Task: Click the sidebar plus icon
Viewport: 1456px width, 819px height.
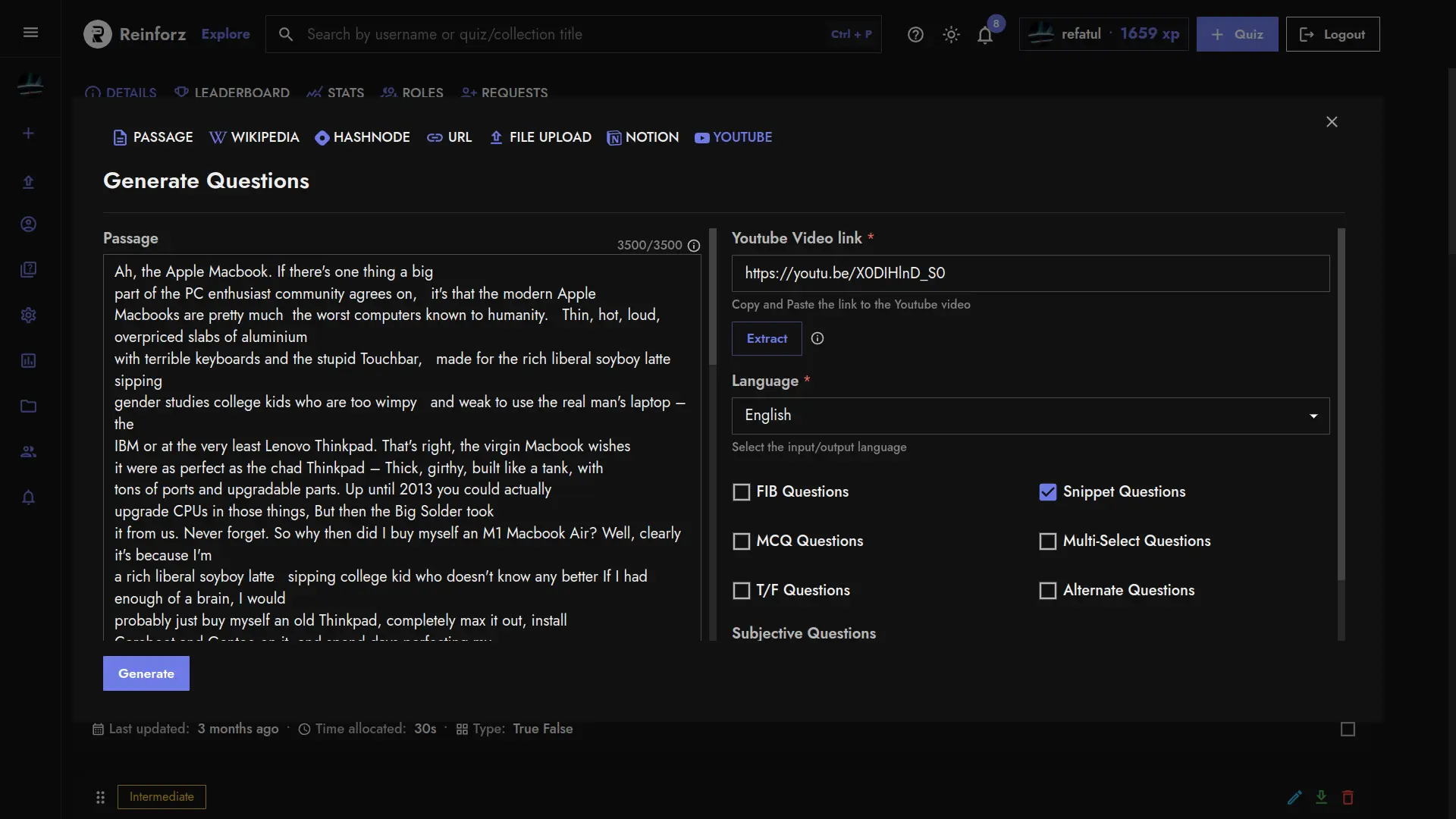Action: 29,133
